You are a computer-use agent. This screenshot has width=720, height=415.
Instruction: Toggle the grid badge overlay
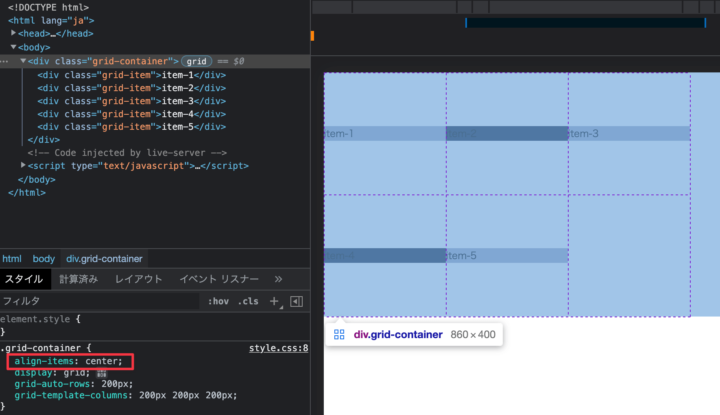[x=197, y=61]
